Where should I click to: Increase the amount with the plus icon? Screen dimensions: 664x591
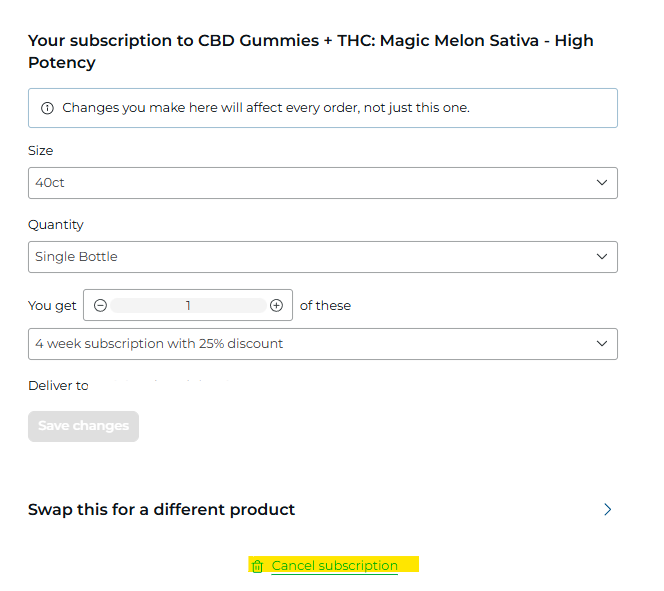(277, 306)
